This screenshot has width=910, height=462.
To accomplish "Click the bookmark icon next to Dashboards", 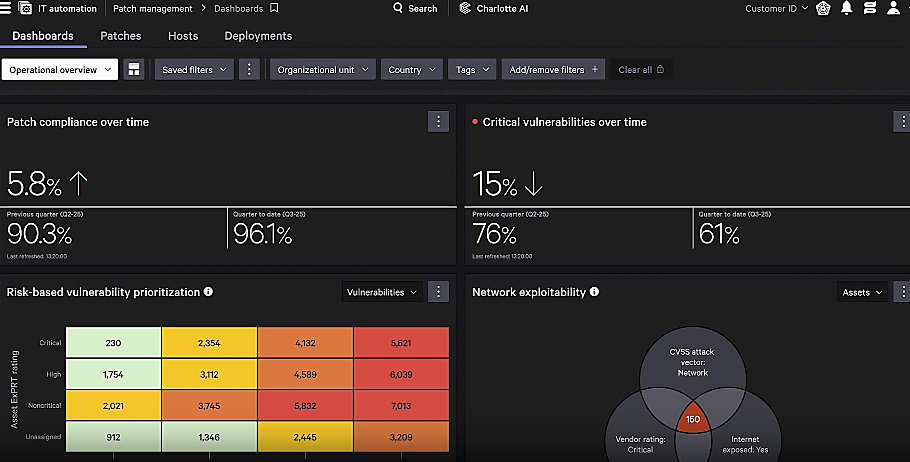I will [274, 8].
